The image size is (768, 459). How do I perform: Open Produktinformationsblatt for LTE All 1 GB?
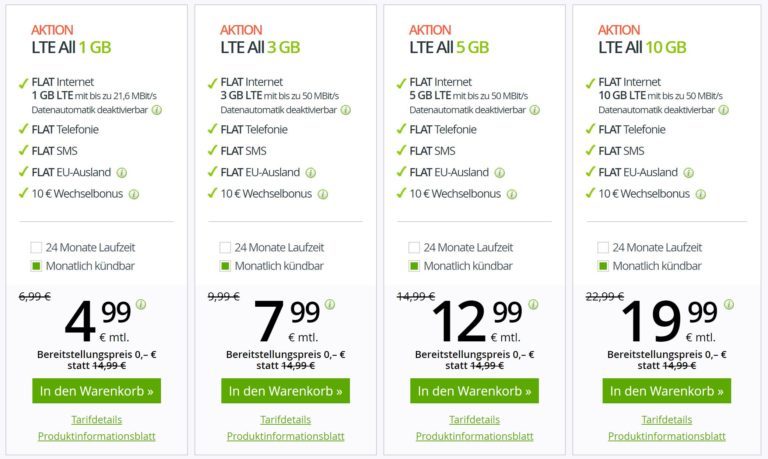pos(96,436)
